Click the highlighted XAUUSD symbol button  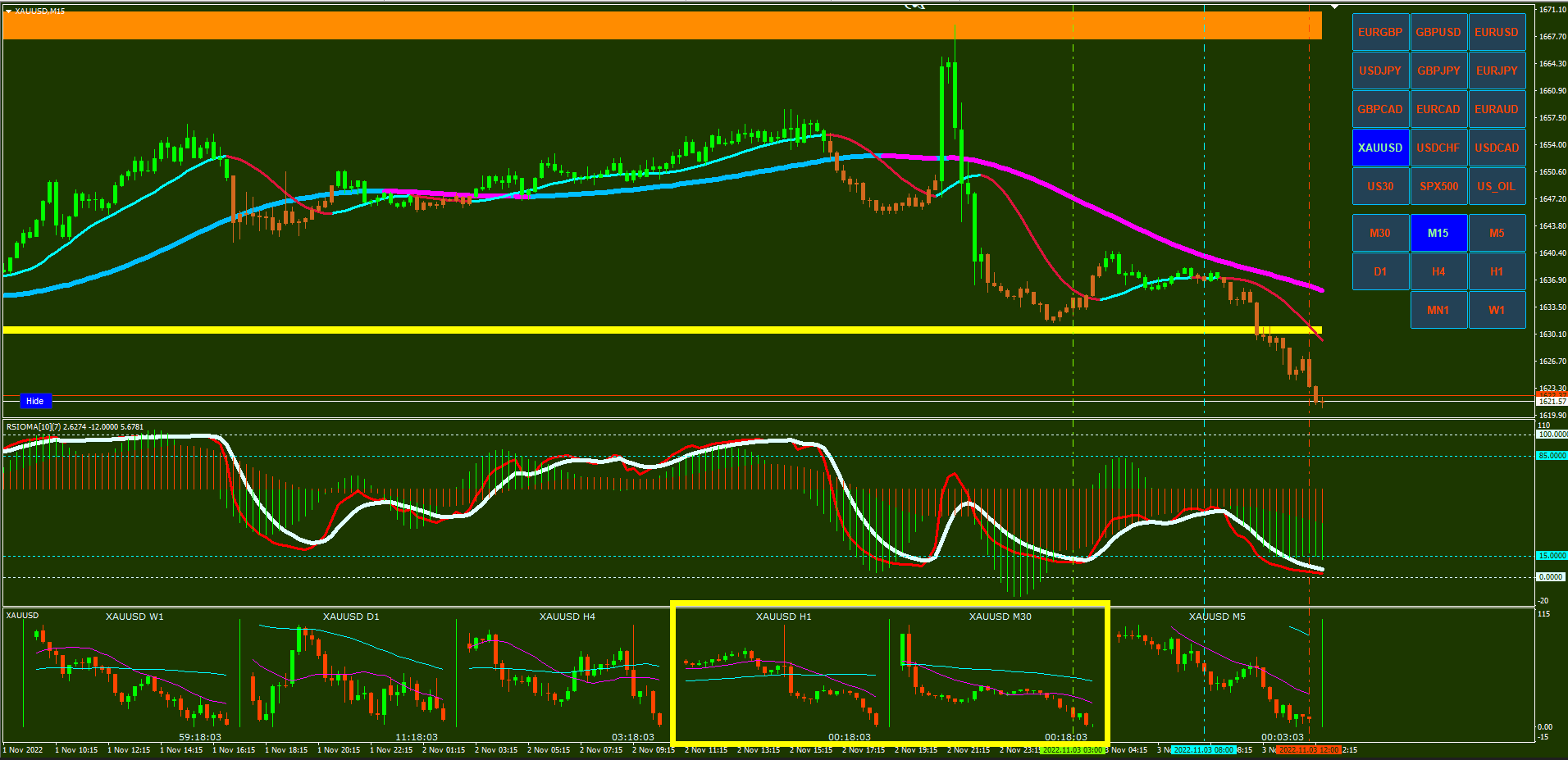point(1380,148)
